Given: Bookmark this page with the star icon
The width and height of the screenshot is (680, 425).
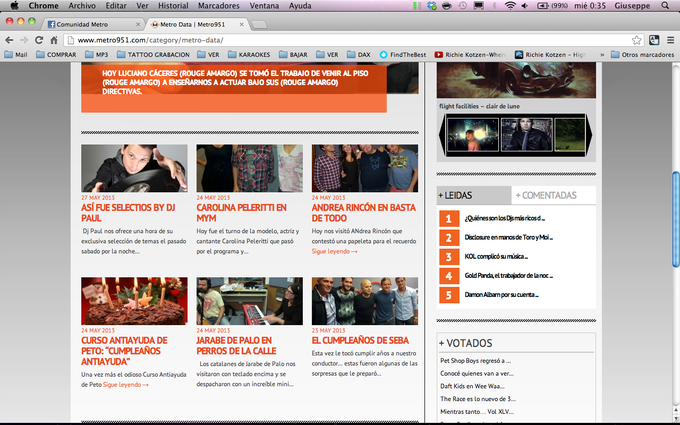Looking at the screenshot, I should tap(636, 40).
